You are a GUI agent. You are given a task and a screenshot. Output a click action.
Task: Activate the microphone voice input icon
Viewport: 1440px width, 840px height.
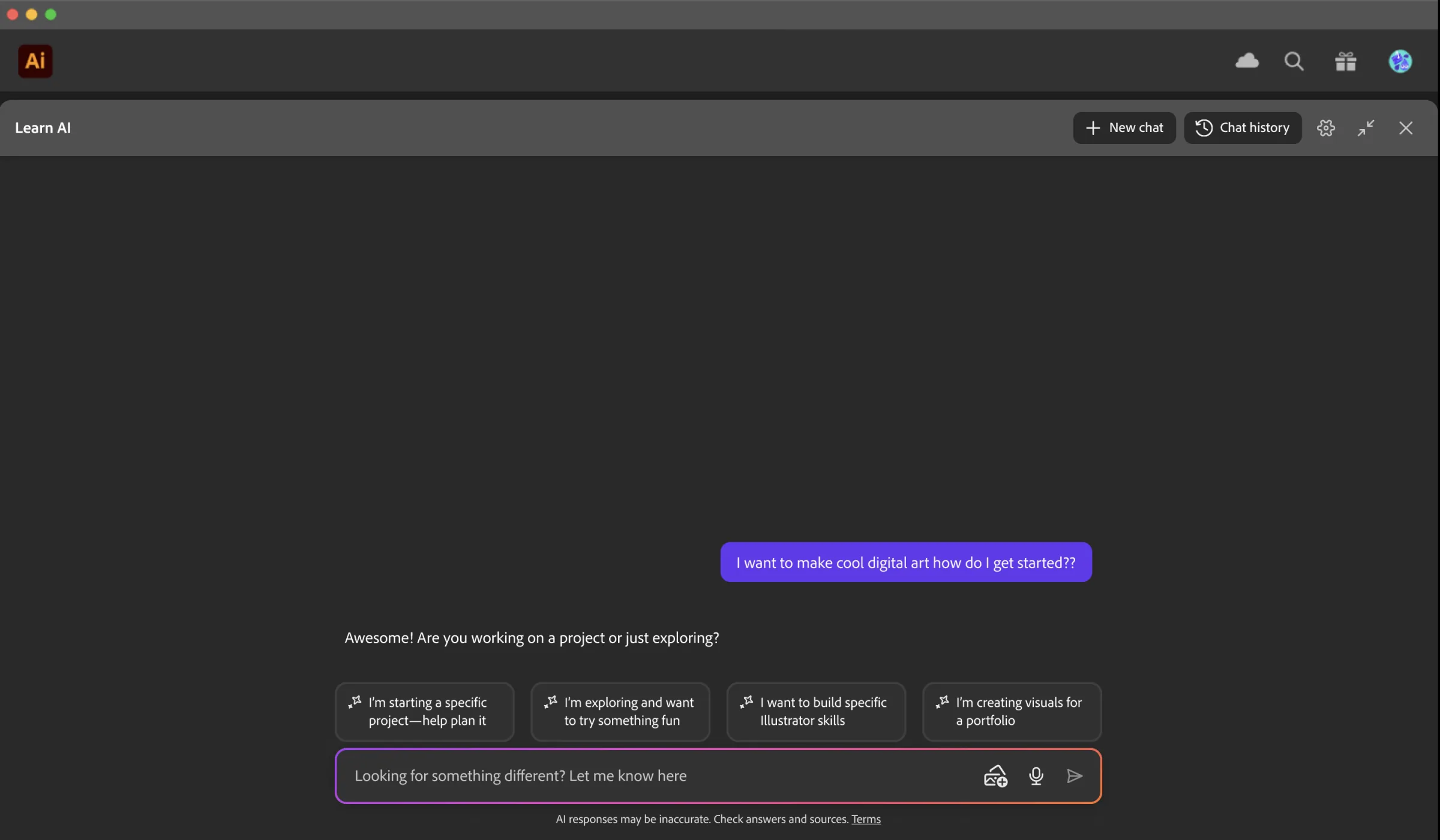pos(1036,776)
